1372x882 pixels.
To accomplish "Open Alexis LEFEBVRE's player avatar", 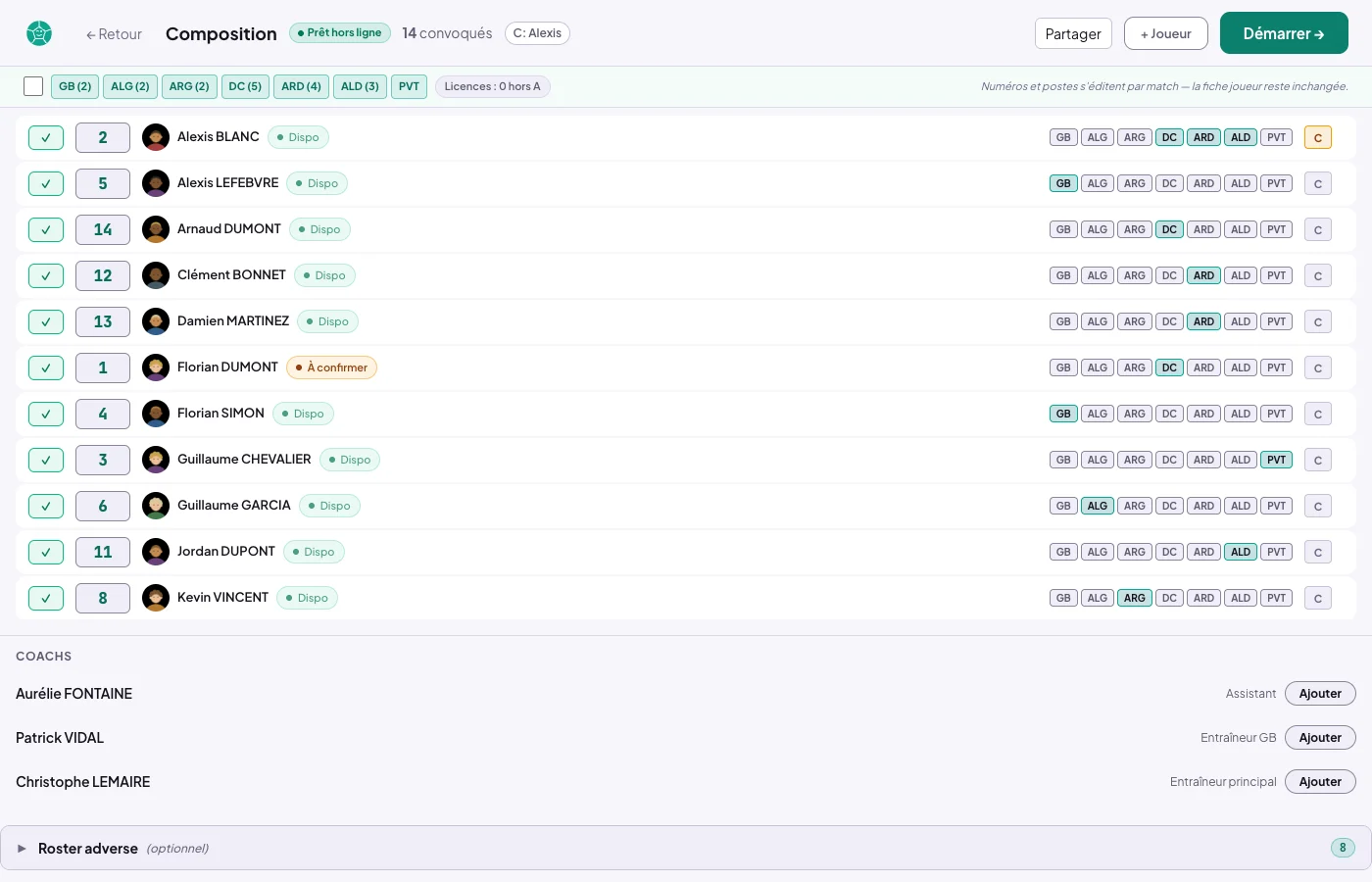I will tap(156, 183).
